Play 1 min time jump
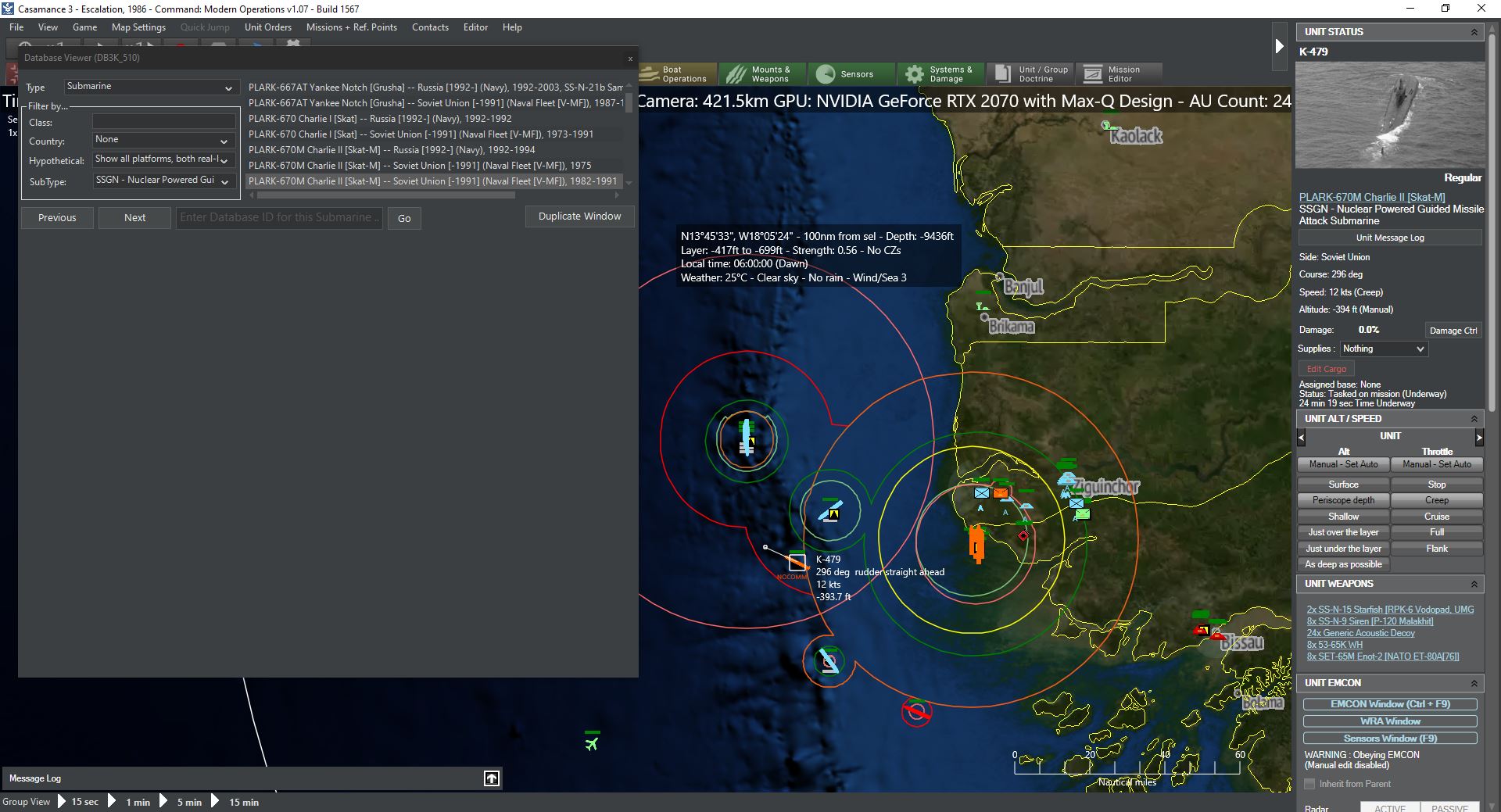The image size is (1501, 812). [x=130, y=802]
